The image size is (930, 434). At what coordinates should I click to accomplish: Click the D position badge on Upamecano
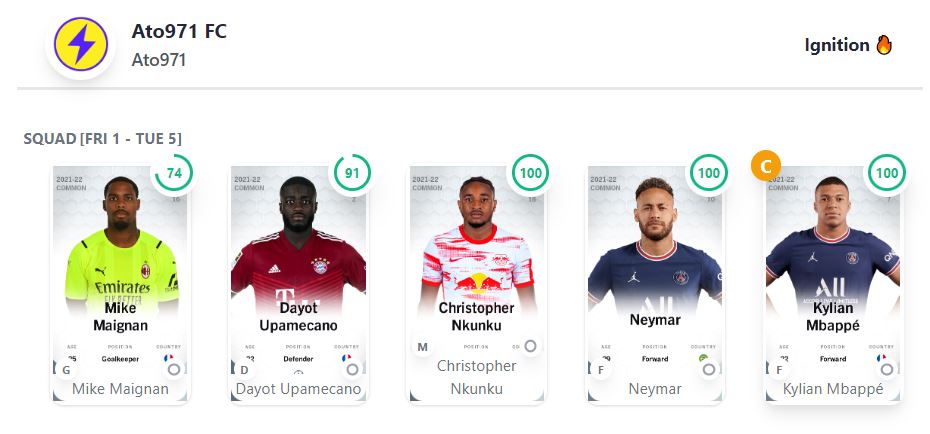(245, 370)
